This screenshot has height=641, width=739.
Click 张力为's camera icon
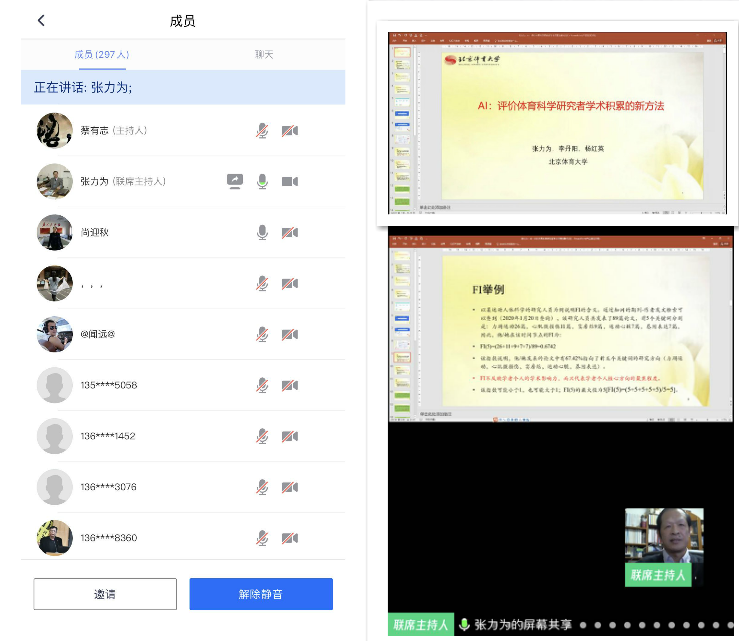coord(289,181)
